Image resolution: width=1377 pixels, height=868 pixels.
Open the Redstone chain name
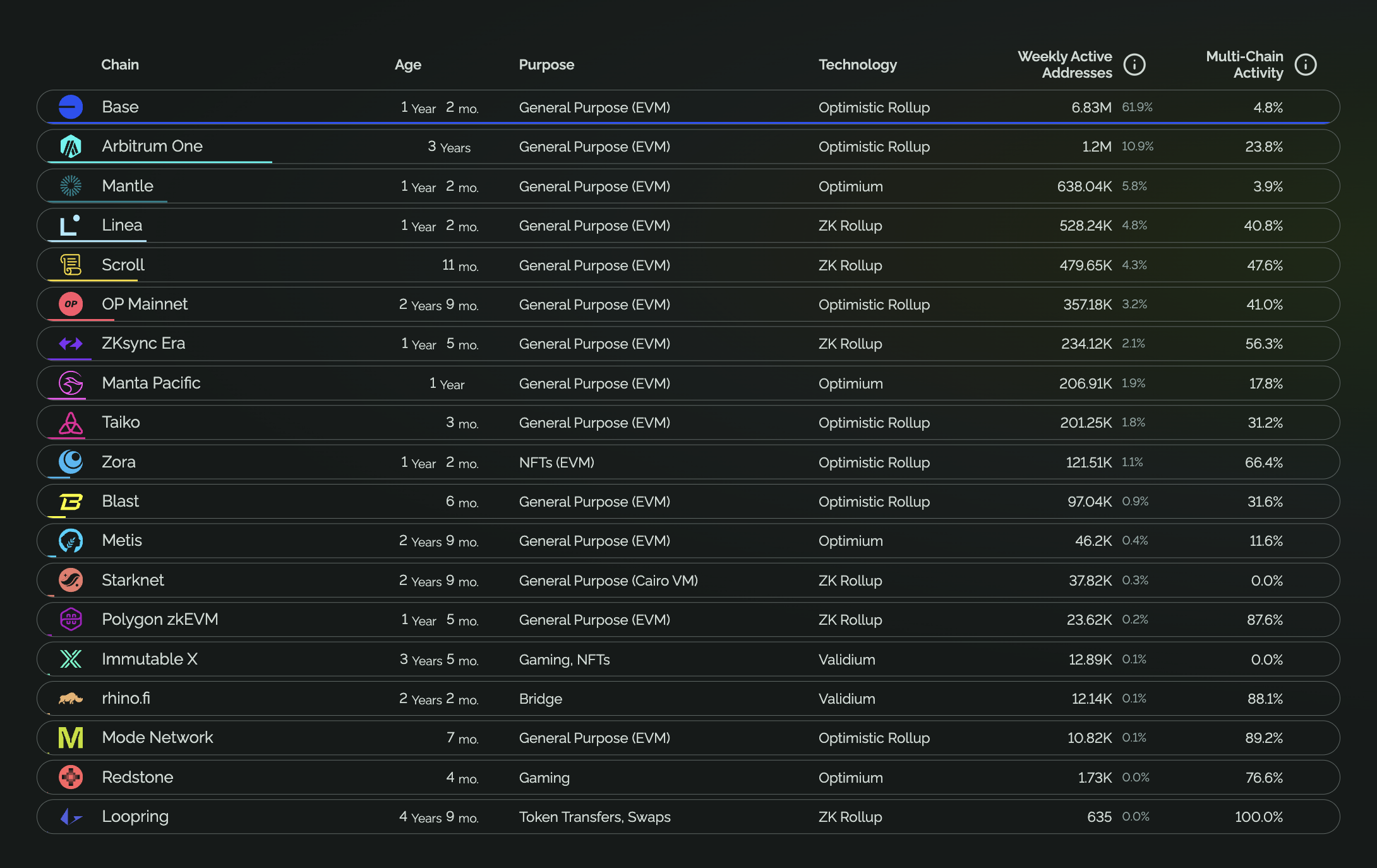(x=137, y=777)
